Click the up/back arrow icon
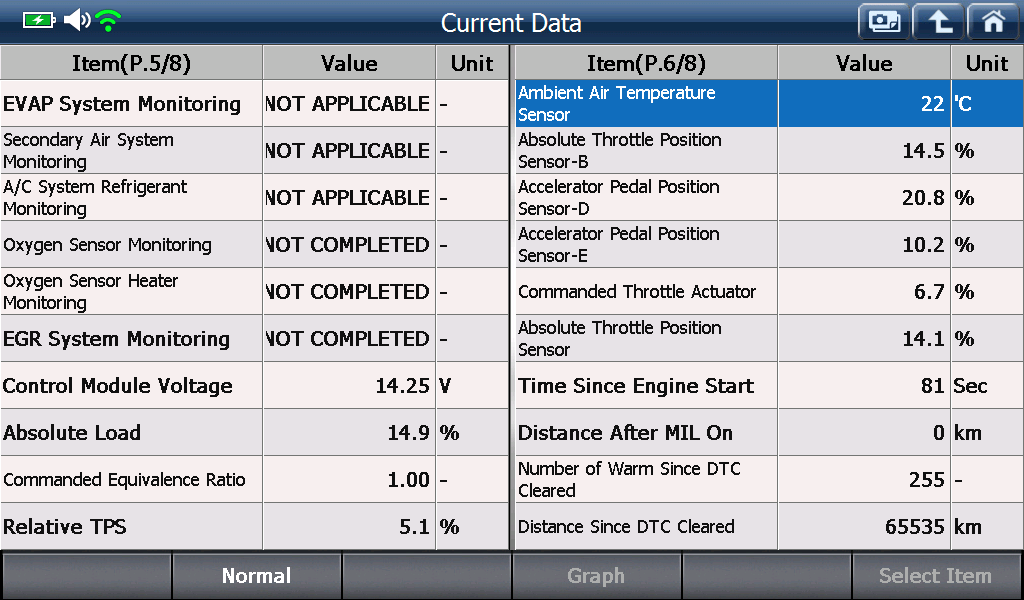The height and width of the screenshot is (600, 1024). coord(938,22)
